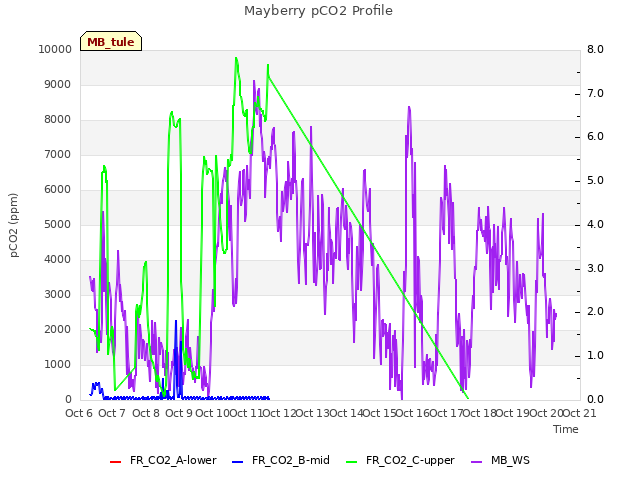The height and width of the screenshot is (480, 640).
Task: Click the Oct 9 date tick
Action: click(x=179, y=413)
